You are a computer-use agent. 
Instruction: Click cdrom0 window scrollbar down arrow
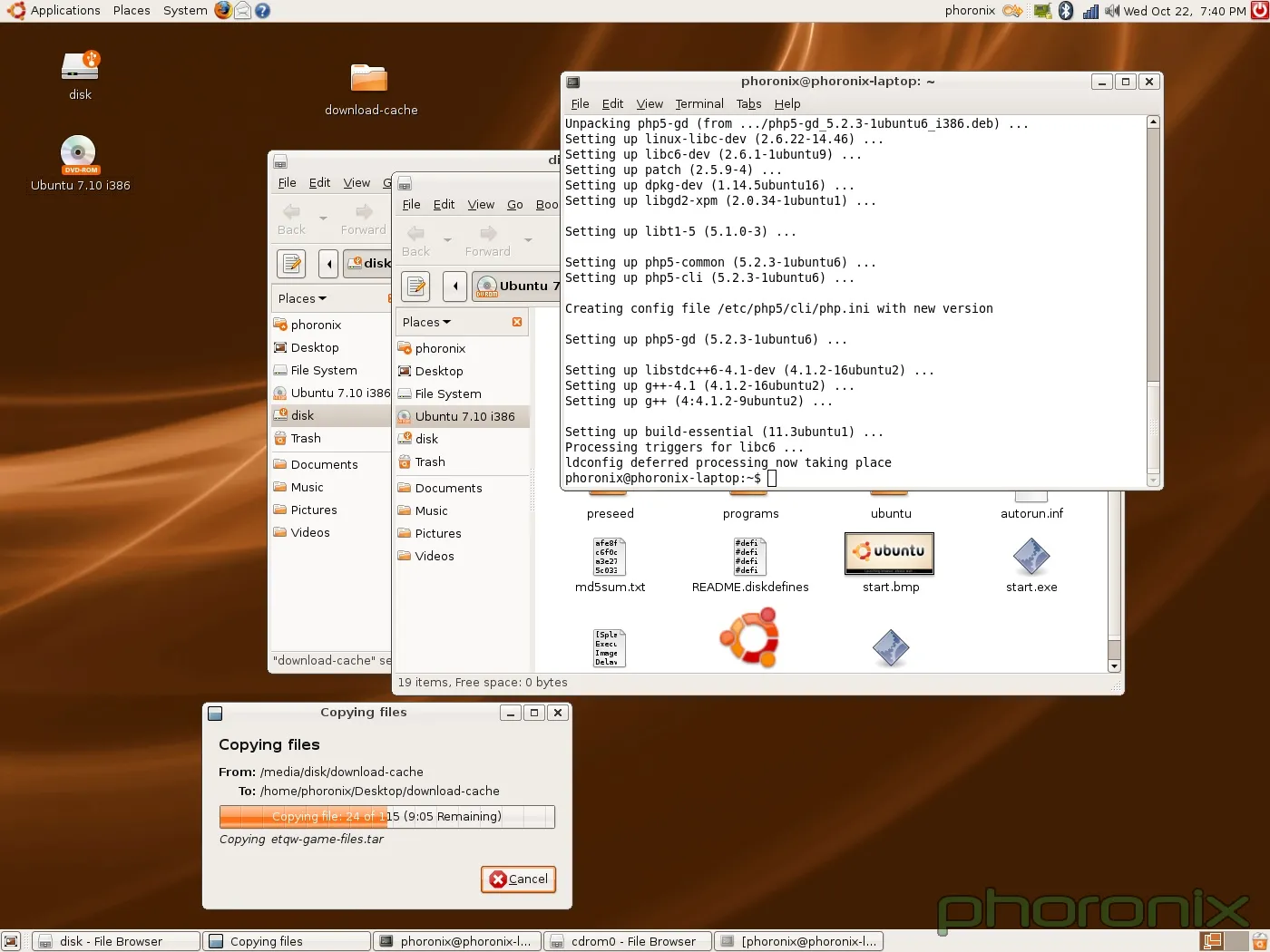pos(1114,665)
